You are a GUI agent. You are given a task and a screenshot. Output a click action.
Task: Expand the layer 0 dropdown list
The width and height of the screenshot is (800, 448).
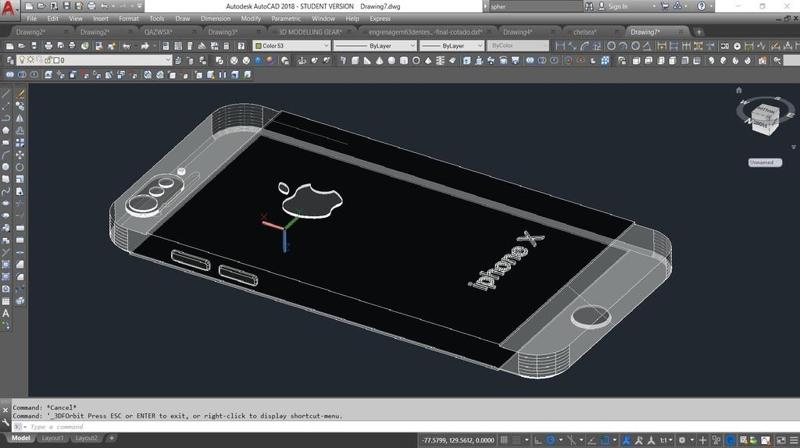pos(167,60)
